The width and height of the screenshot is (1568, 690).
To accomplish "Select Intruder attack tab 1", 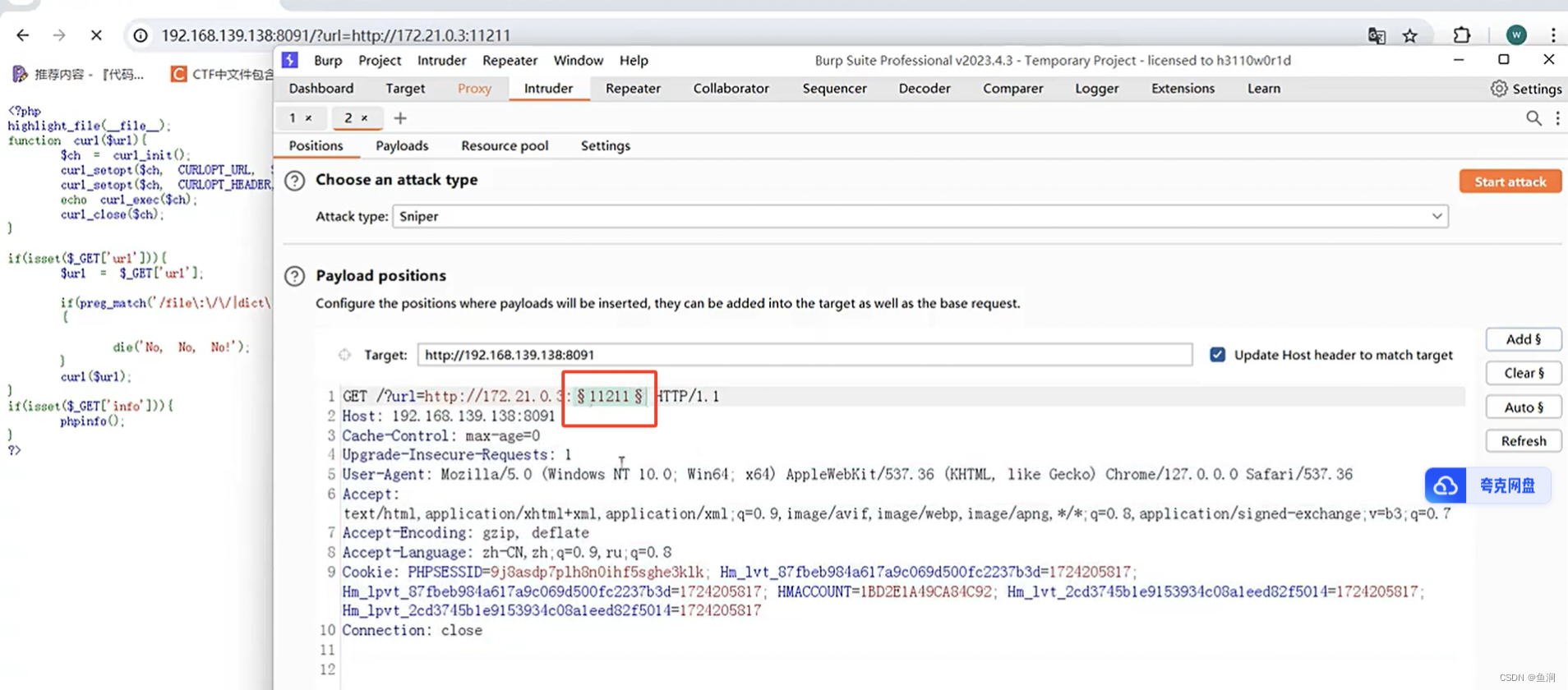I will click(292, 118).
